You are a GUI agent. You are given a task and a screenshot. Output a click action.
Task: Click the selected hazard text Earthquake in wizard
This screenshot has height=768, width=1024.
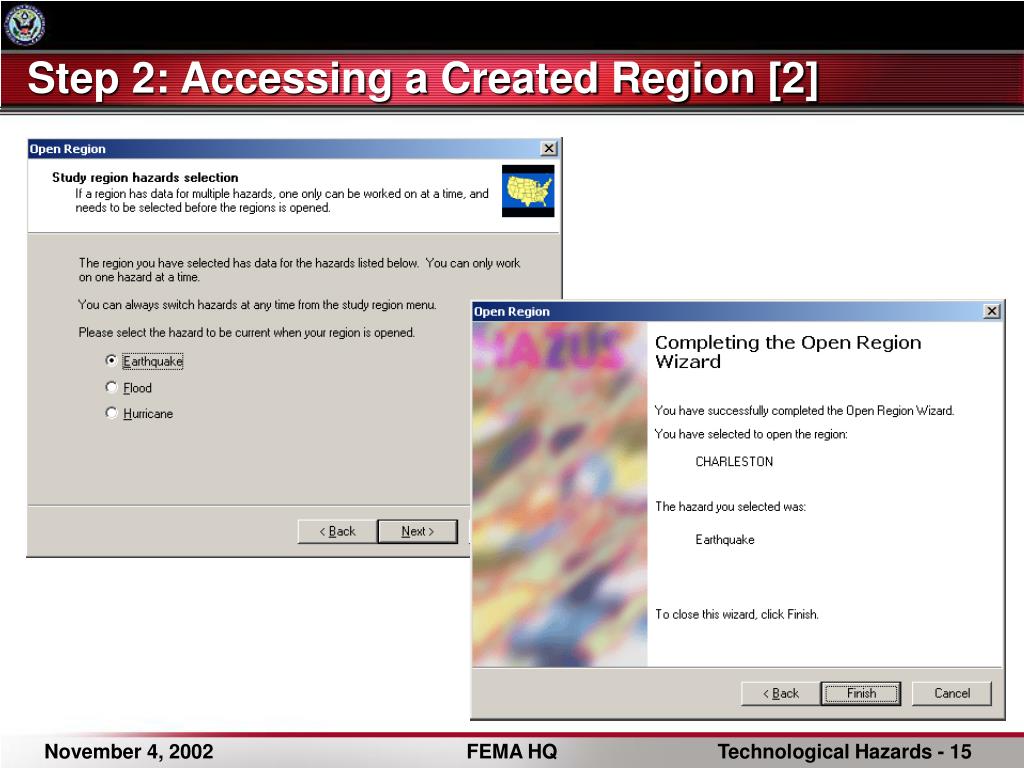(x=725, y=539)
